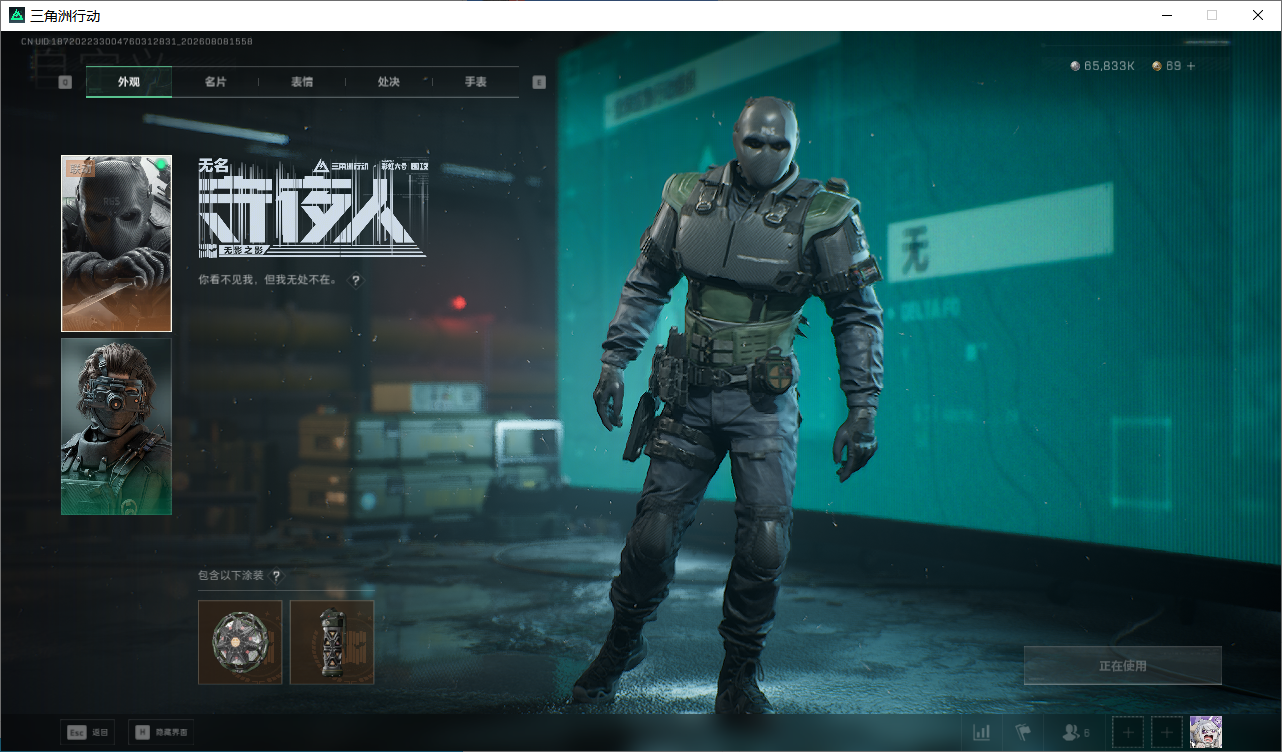
Task: Open the flag icon in bottom bar
Action: [1023, 733]
